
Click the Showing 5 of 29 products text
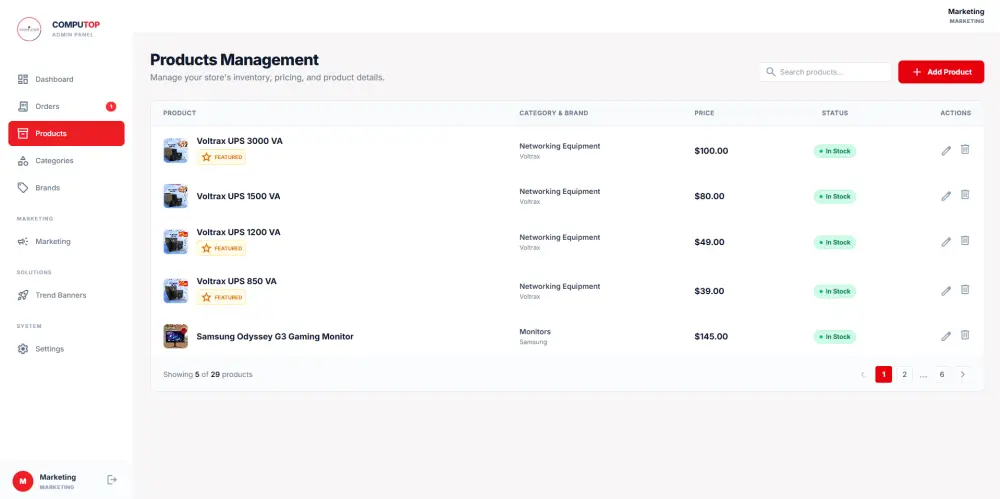pos(208,375)
